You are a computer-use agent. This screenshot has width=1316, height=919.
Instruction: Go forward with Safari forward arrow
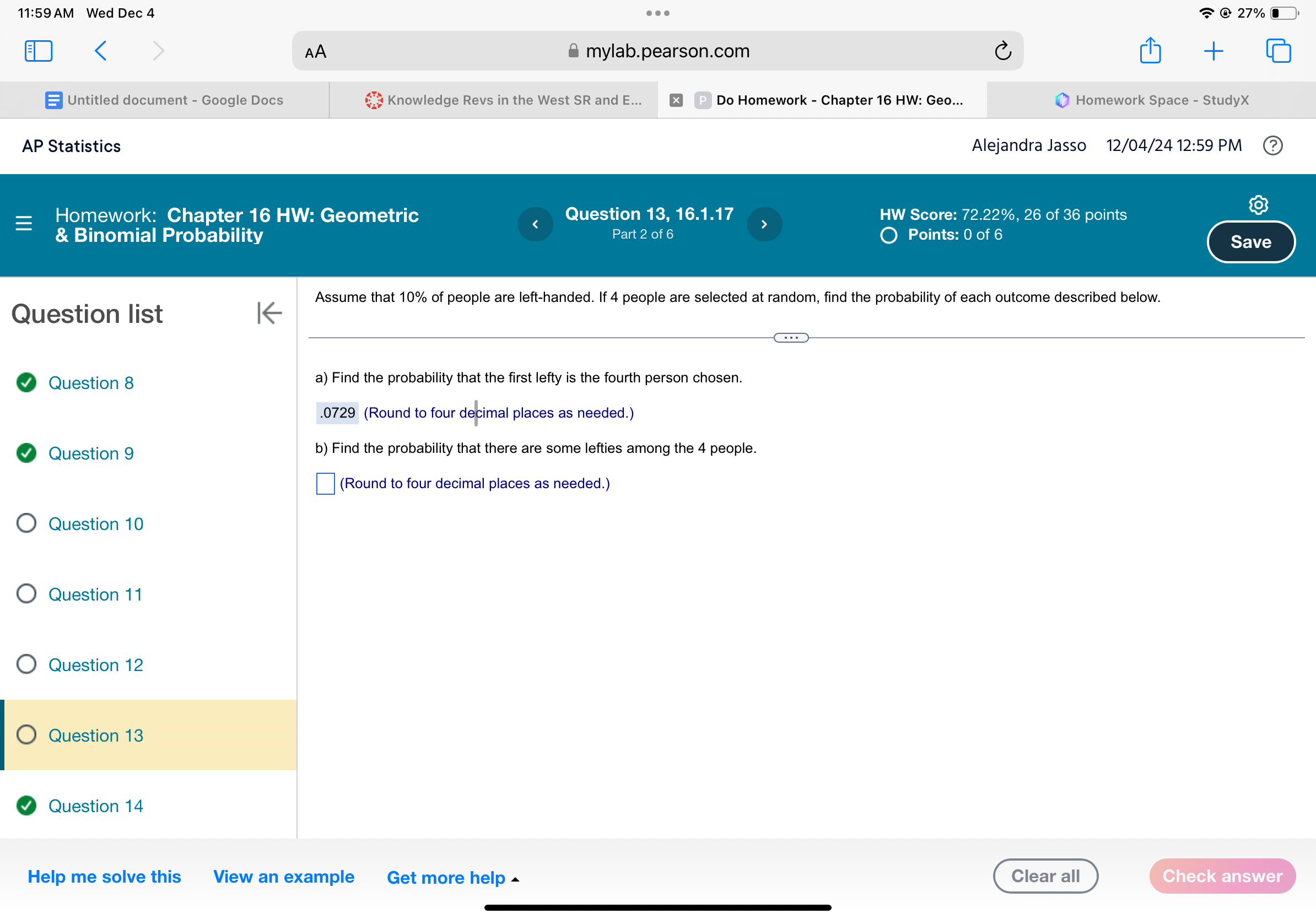click(x=159, y=51)
